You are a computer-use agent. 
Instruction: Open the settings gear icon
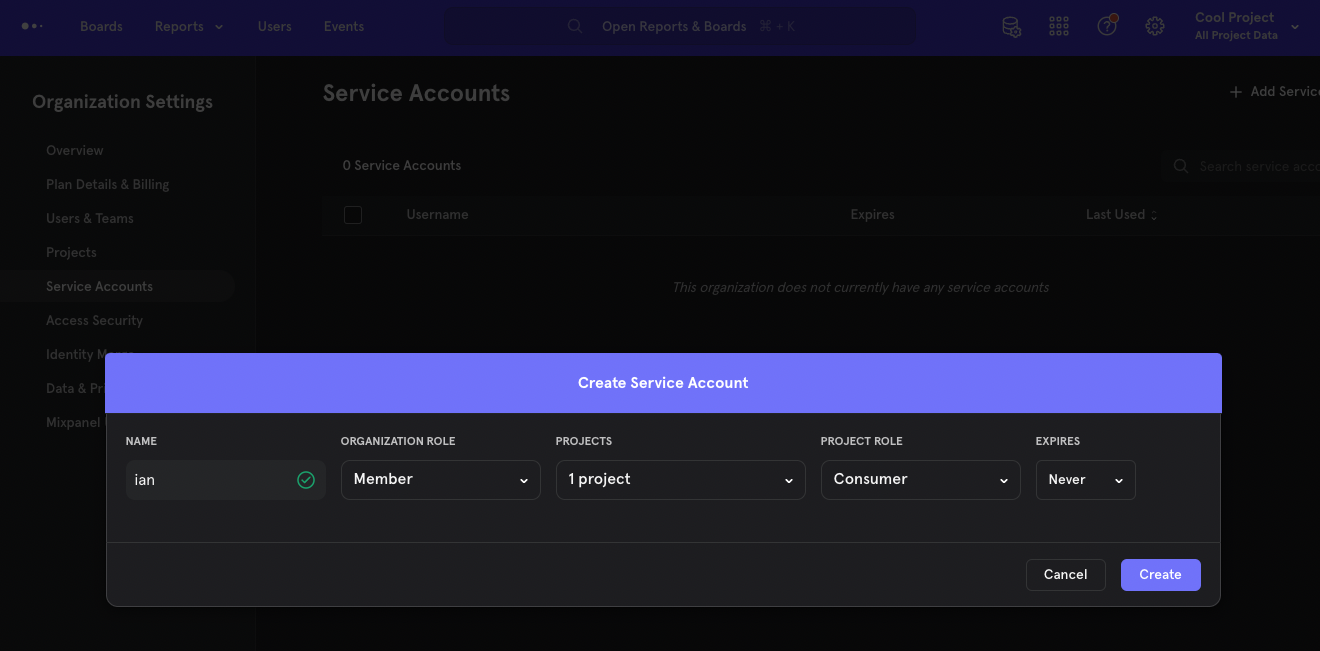(x=1155, y=26)
